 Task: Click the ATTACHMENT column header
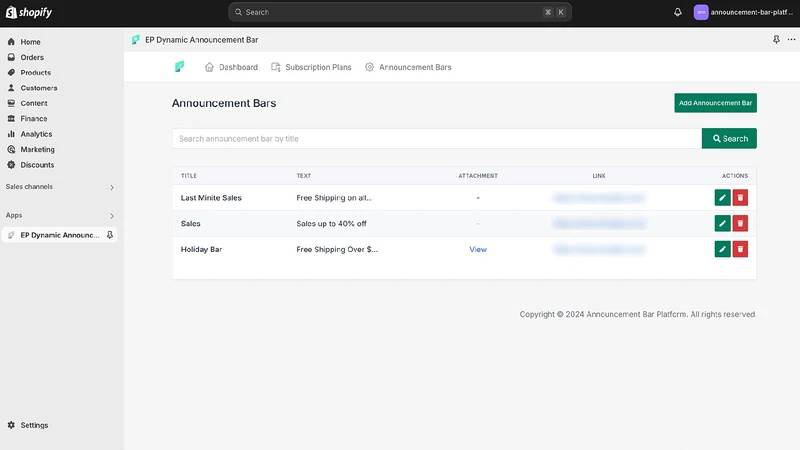click(x=478, y=176)
